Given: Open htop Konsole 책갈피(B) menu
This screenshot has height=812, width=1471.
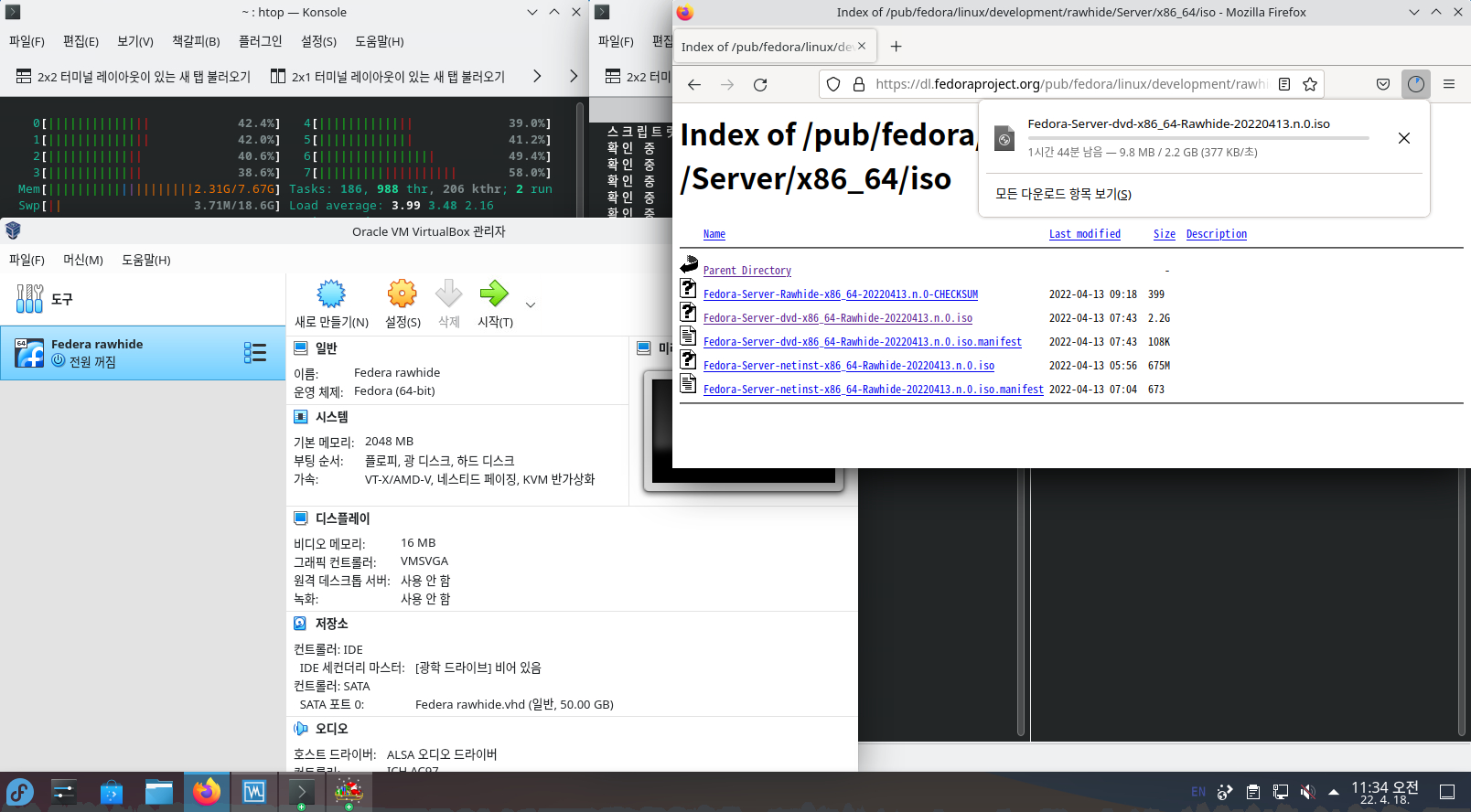Looking at the screenshot, I should click(197, 41).
